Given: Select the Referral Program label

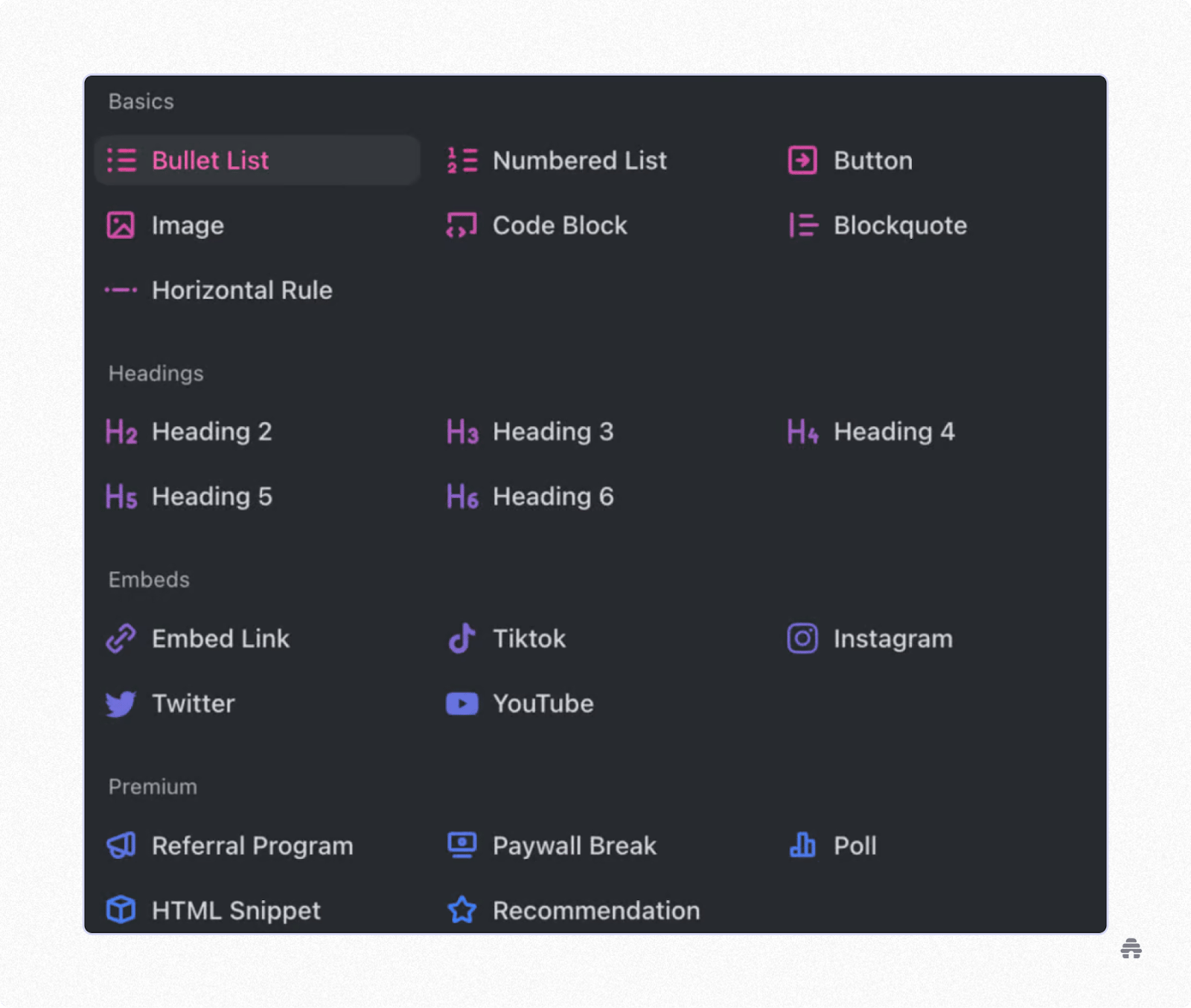Looking at the screenshot, I should point(252,846).
